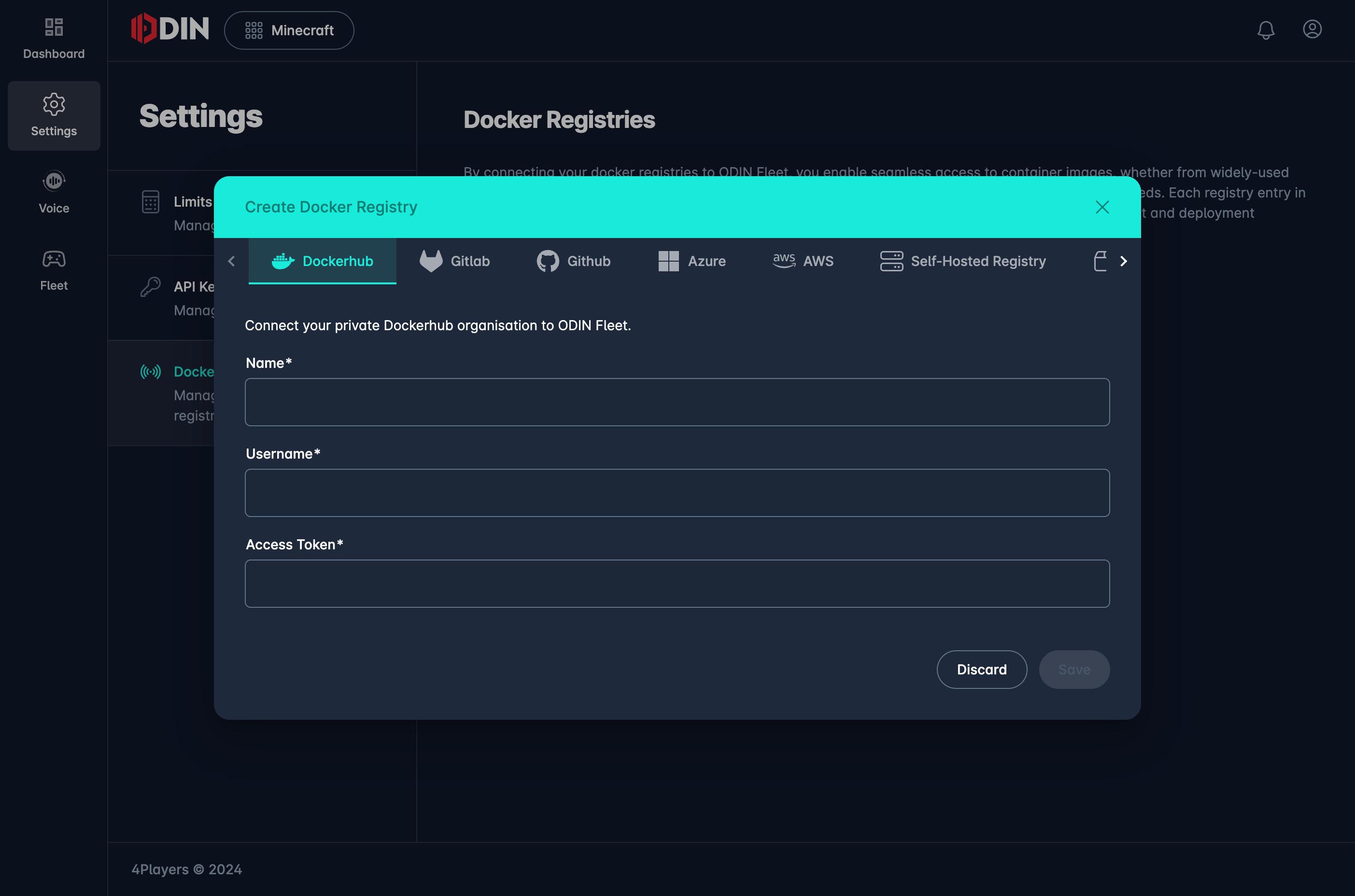Viewport: 1355px width, 896px height.
Task: Click the API Keys key icon
Action: pos(150,287)
